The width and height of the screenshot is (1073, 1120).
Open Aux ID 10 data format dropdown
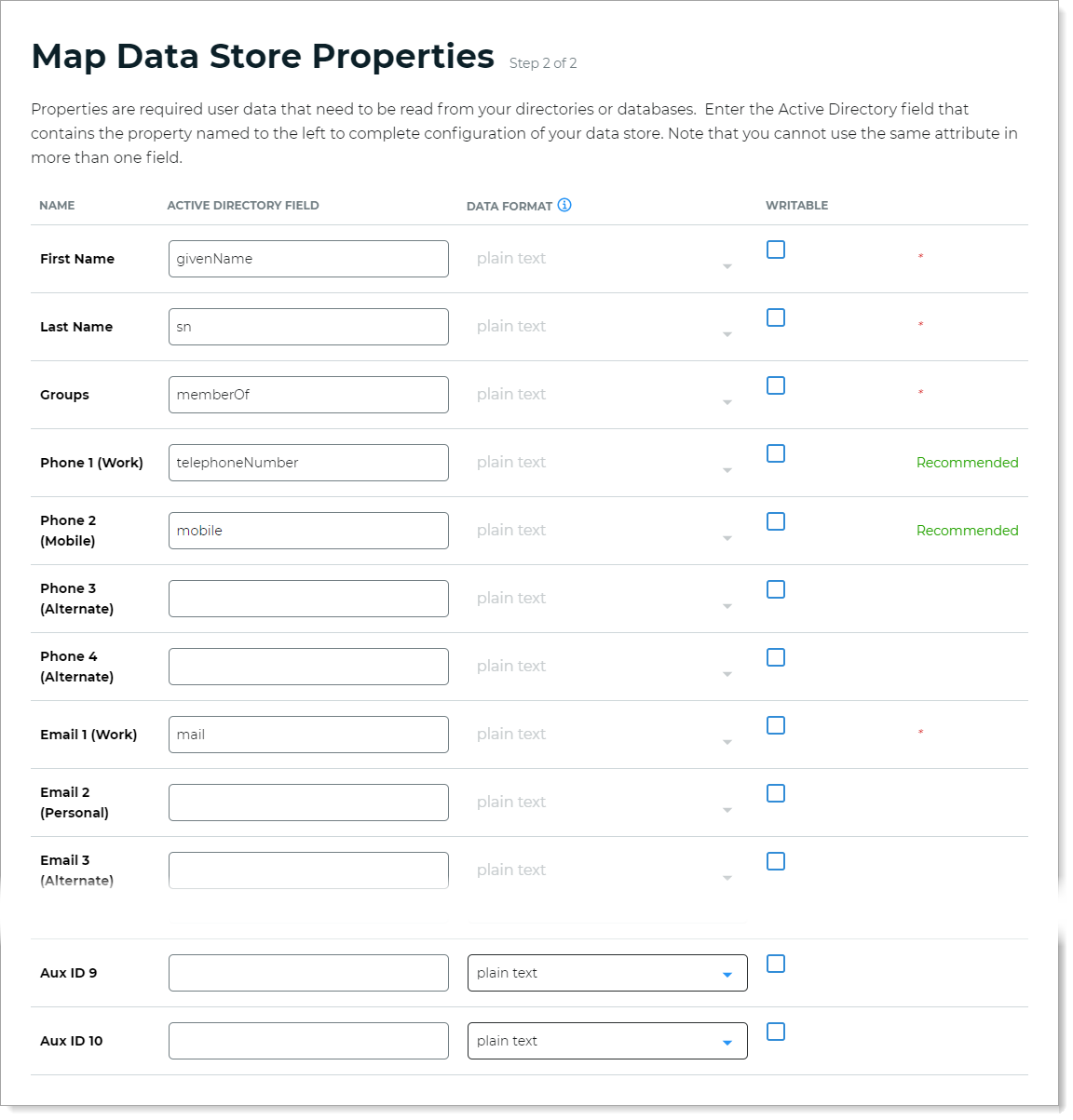point(607,1041)
